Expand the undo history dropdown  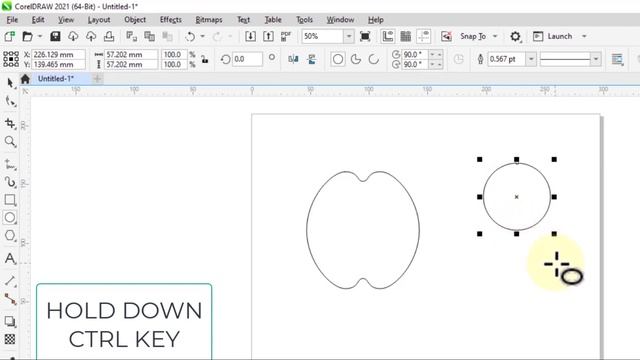[x=202, y=36]
